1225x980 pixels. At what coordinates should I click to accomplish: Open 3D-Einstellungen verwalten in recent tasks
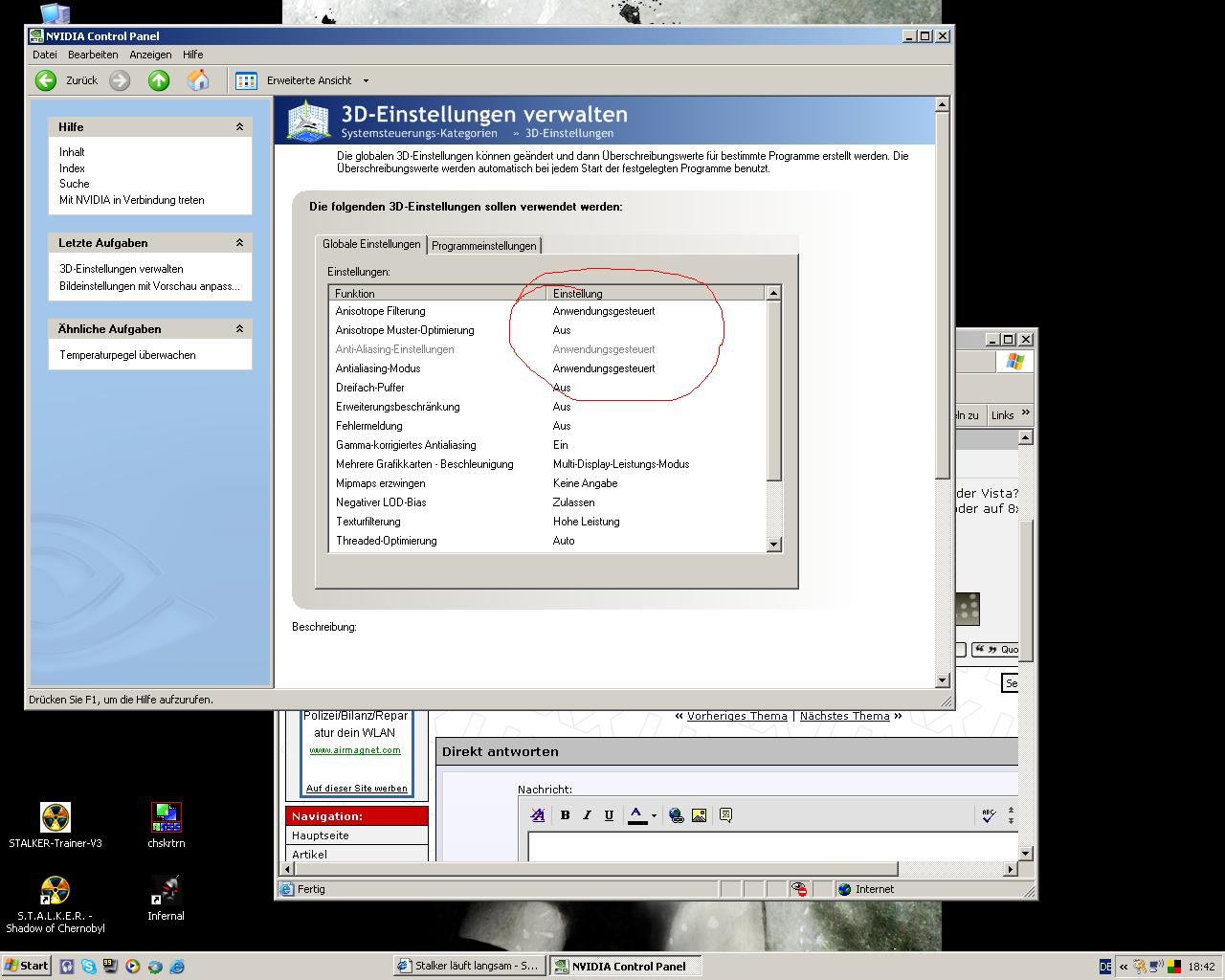(x=122, y=269)
